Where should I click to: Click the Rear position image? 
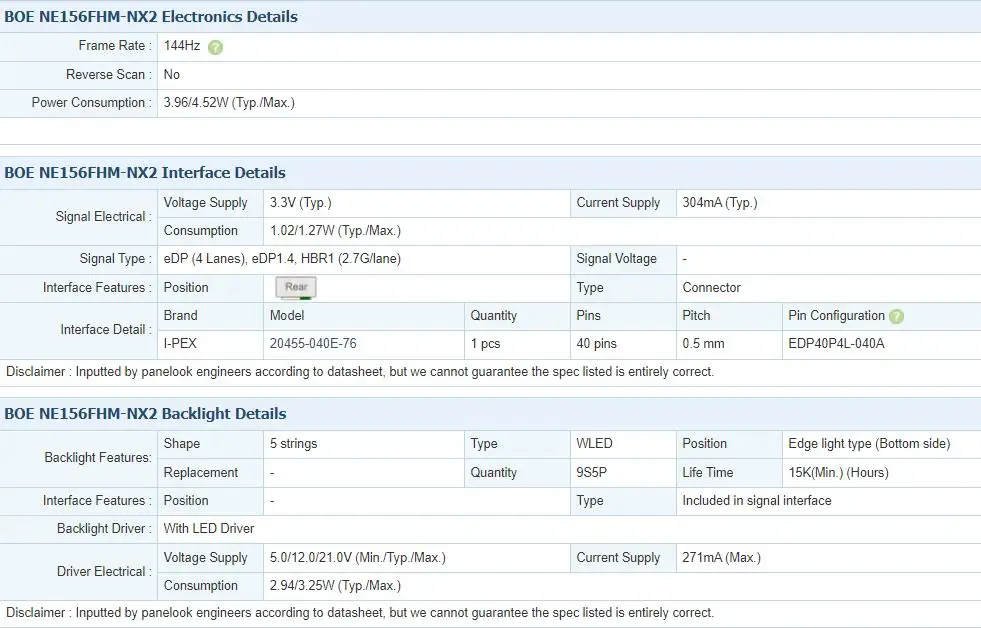pos(296,288)
